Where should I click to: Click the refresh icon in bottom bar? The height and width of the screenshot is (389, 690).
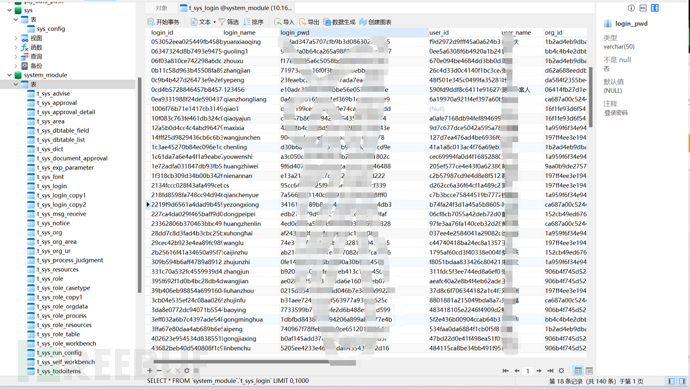pyautogui.click(x=187, y=371)
